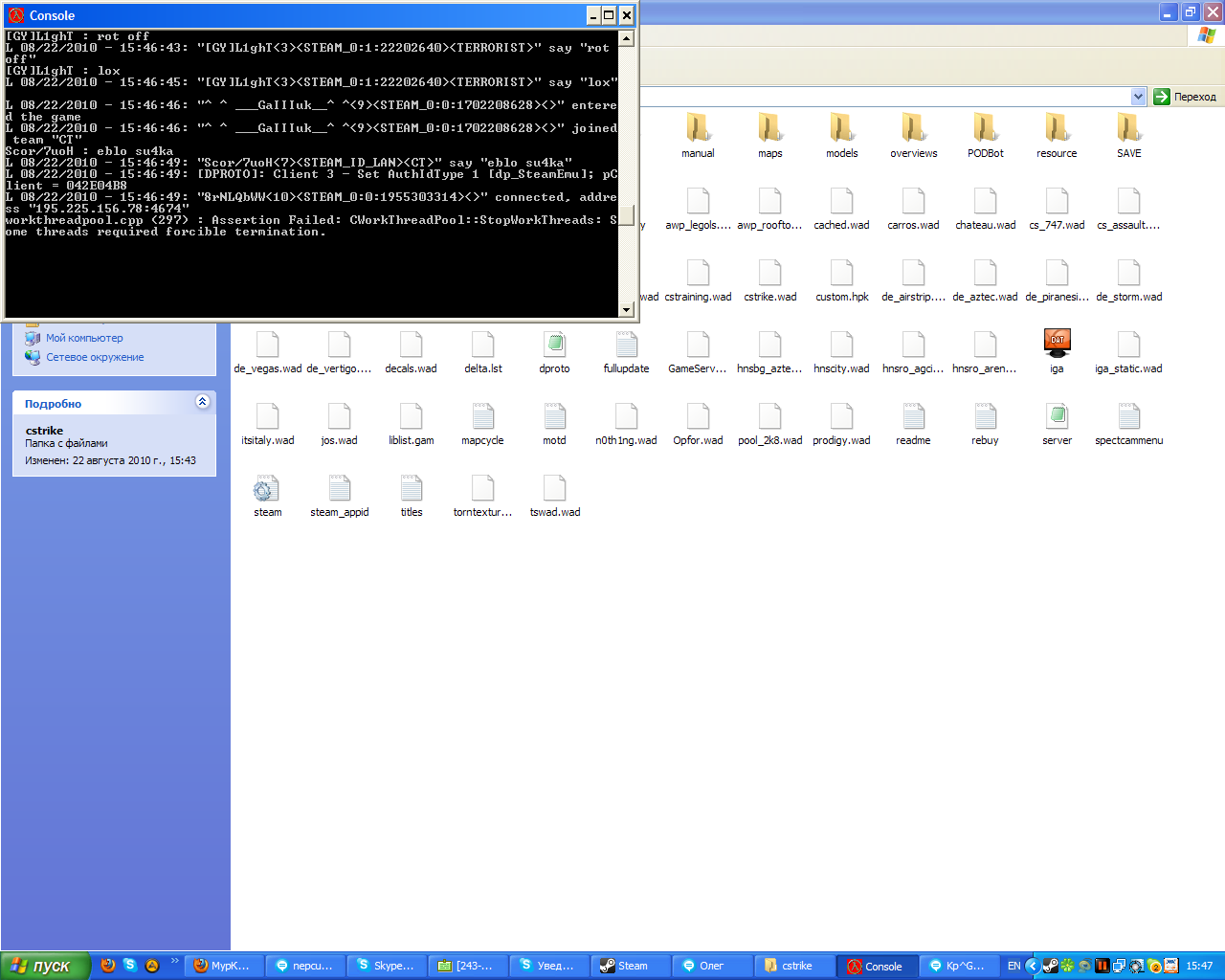1225x980 pixels.
Task: Click the Console vertical scrollbar thumb
Action: 626,215
